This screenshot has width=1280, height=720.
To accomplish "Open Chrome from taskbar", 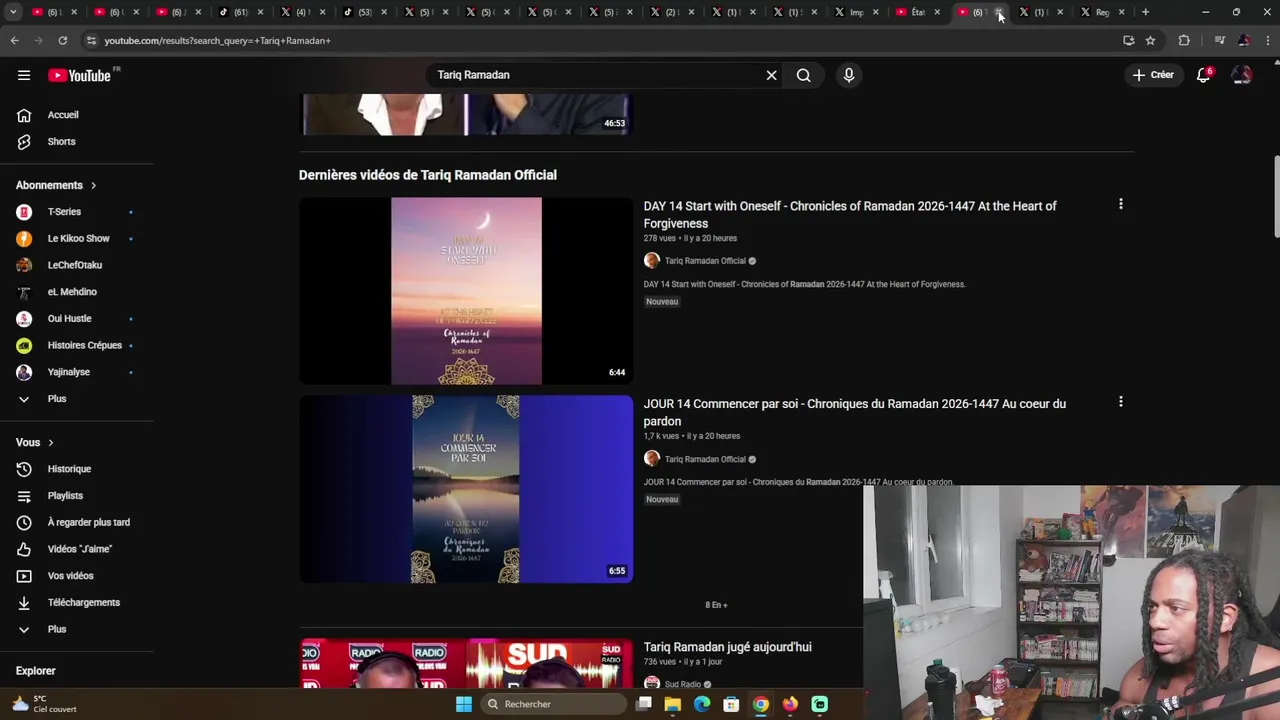I will 761,704.
